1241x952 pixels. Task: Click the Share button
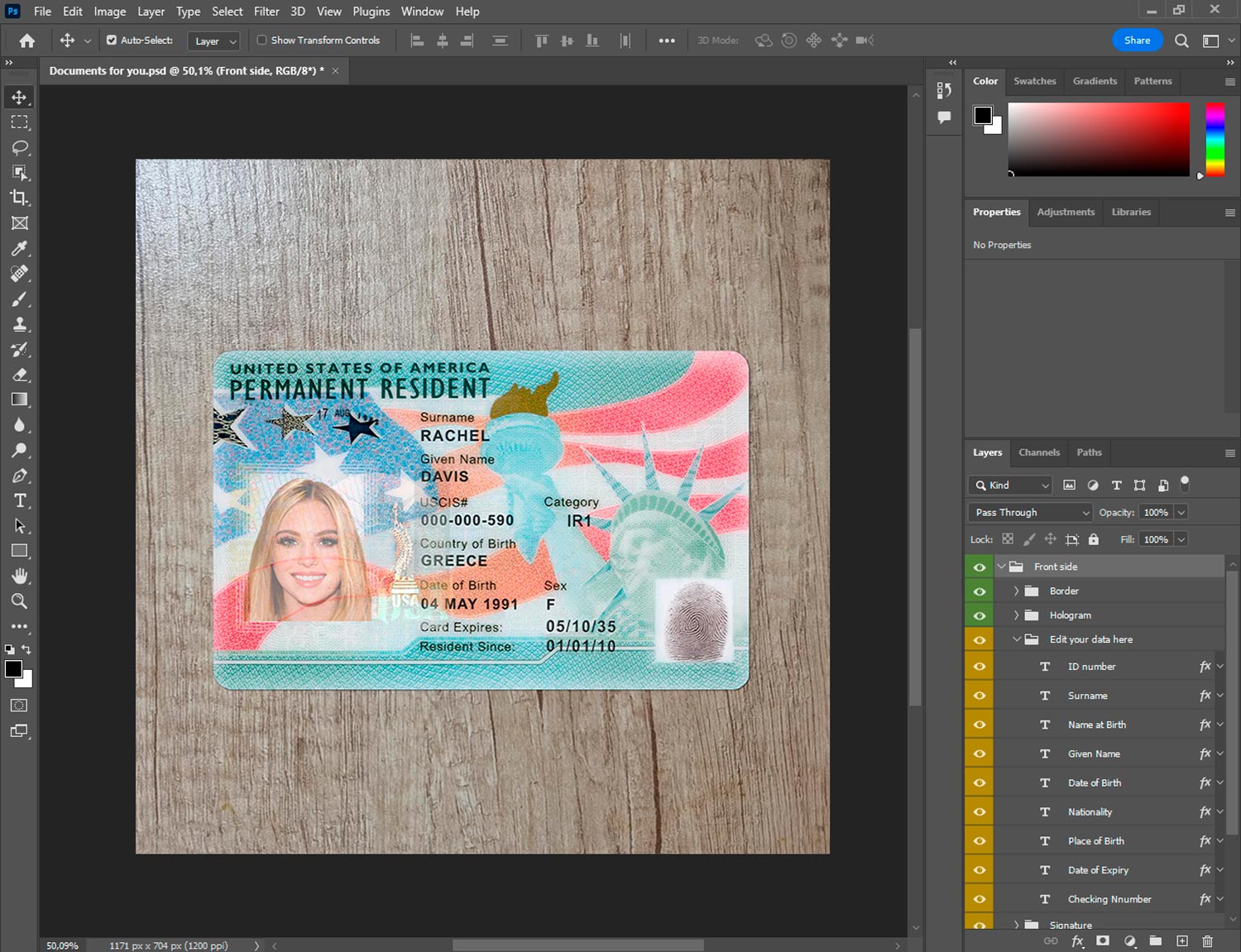click(1137, 40)
